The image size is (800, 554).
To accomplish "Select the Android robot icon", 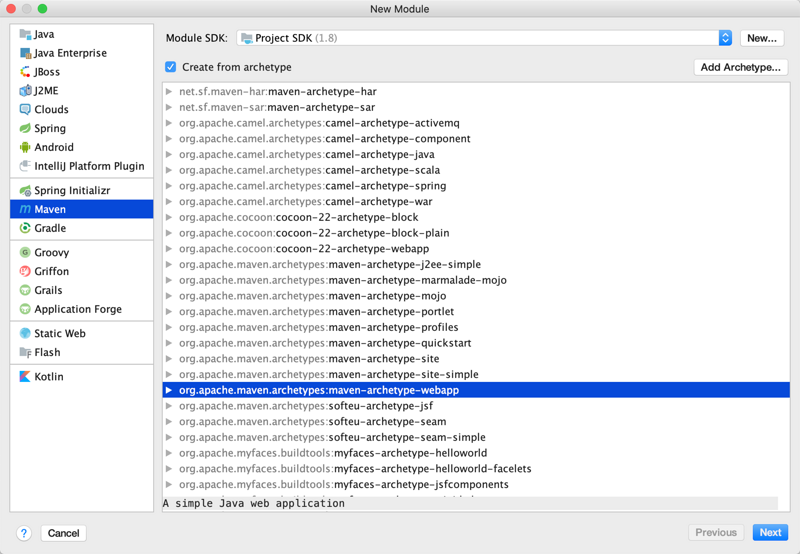I will 25,147.
